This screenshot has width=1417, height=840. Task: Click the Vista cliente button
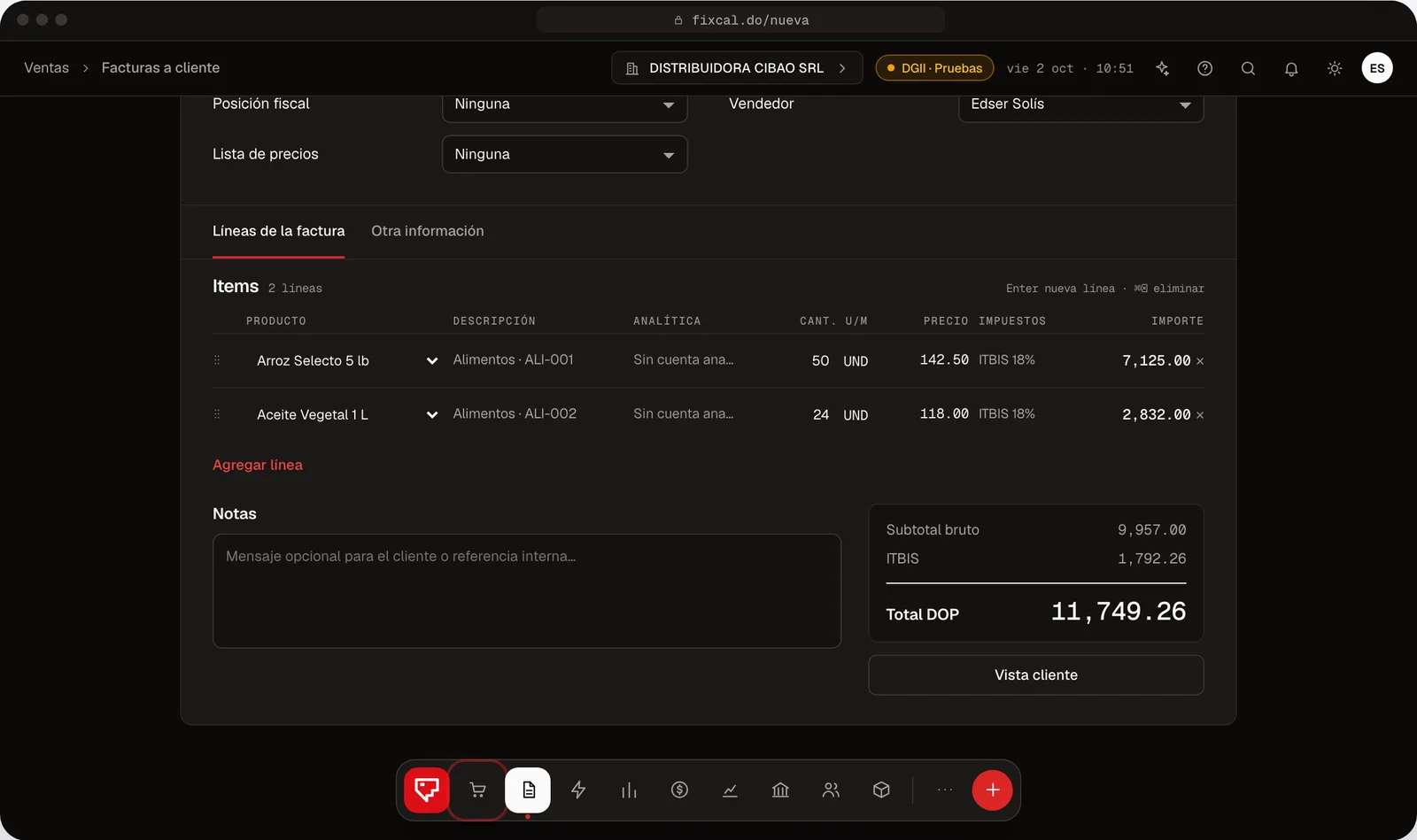pyautogui.click(x=1036, y=675)
